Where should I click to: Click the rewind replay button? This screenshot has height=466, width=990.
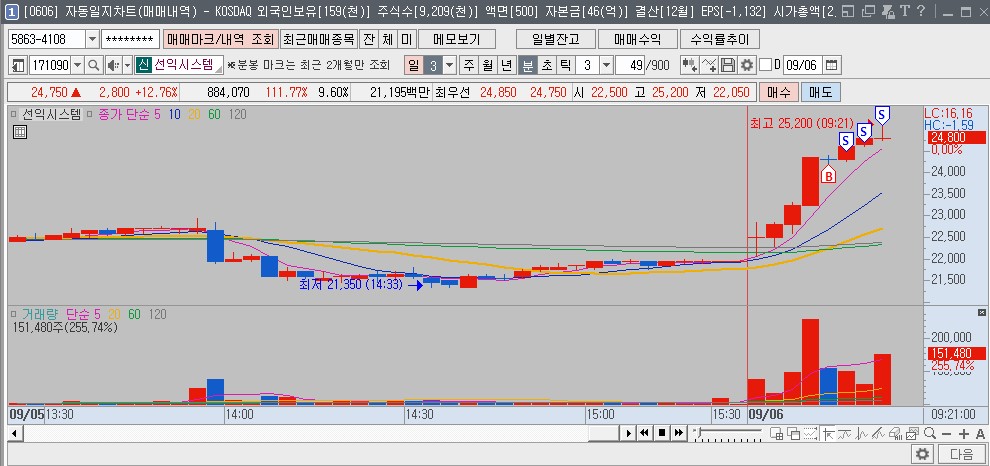(645, 433)
